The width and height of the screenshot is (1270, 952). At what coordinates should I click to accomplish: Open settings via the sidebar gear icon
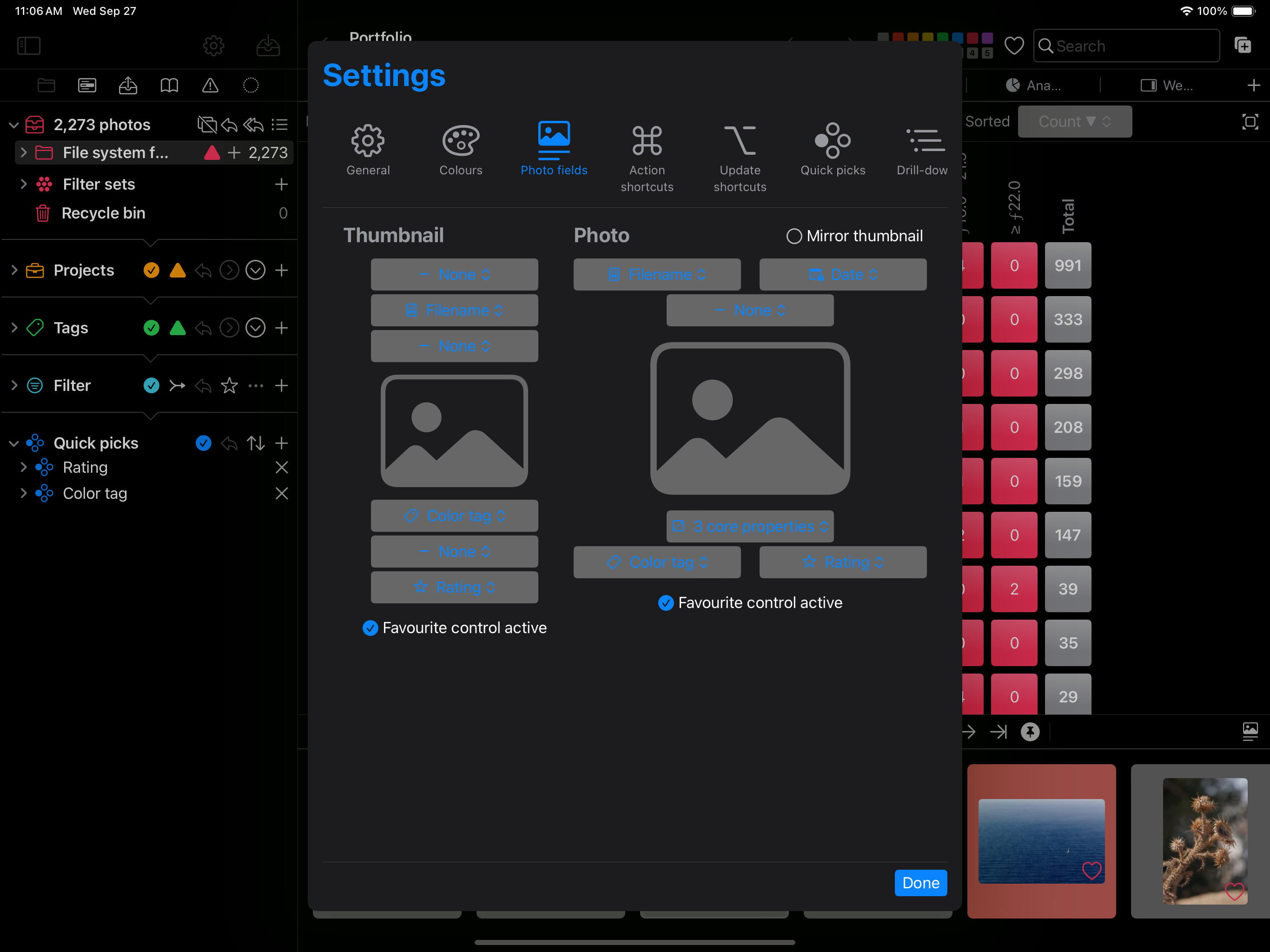[213, 46]
